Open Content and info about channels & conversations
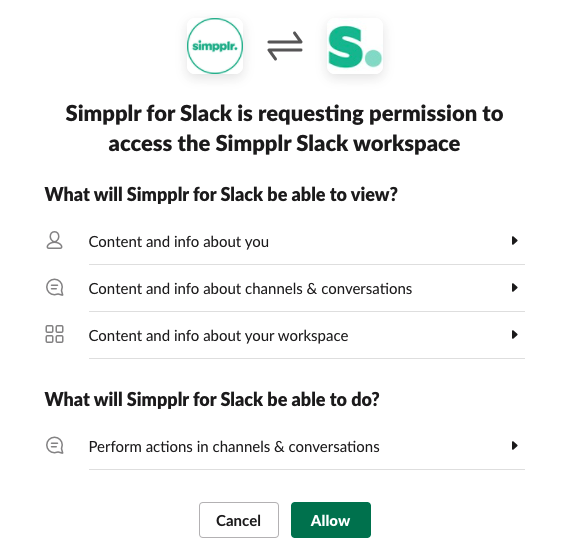 pos(307,288)
